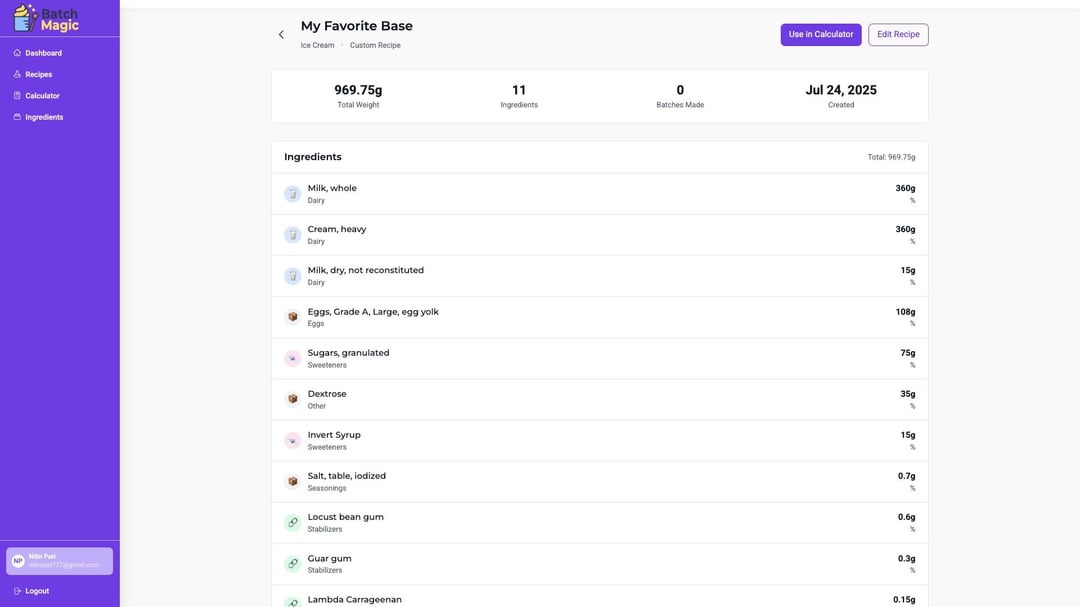The height and width of the screenshot is (607, 1080).
Task: Click the Milk, whole dairy icon
Action: click(x=292, y=194)
